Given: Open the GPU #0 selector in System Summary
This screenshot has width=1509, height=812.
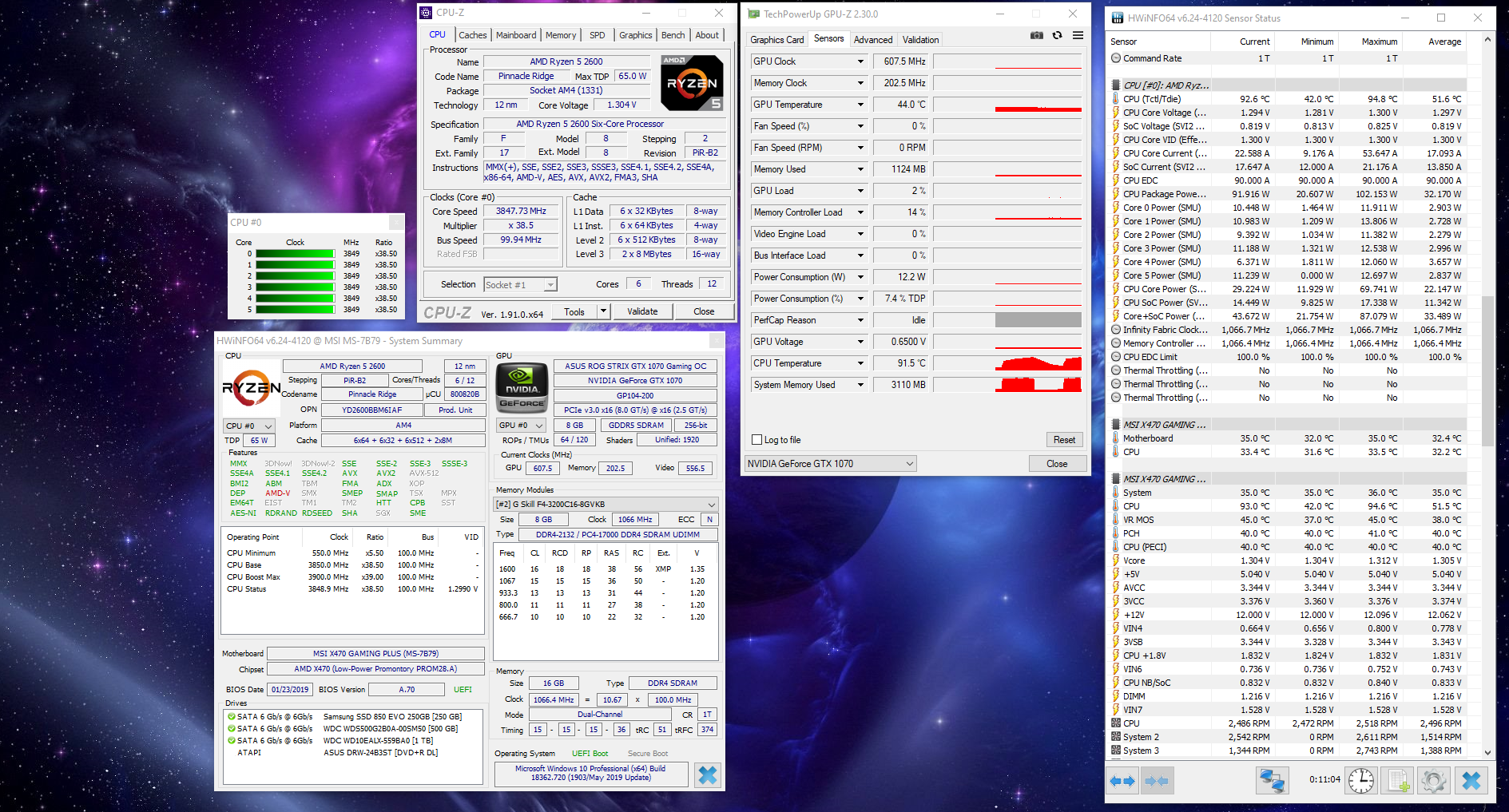Looking at the screenshot, I should 520,426.
